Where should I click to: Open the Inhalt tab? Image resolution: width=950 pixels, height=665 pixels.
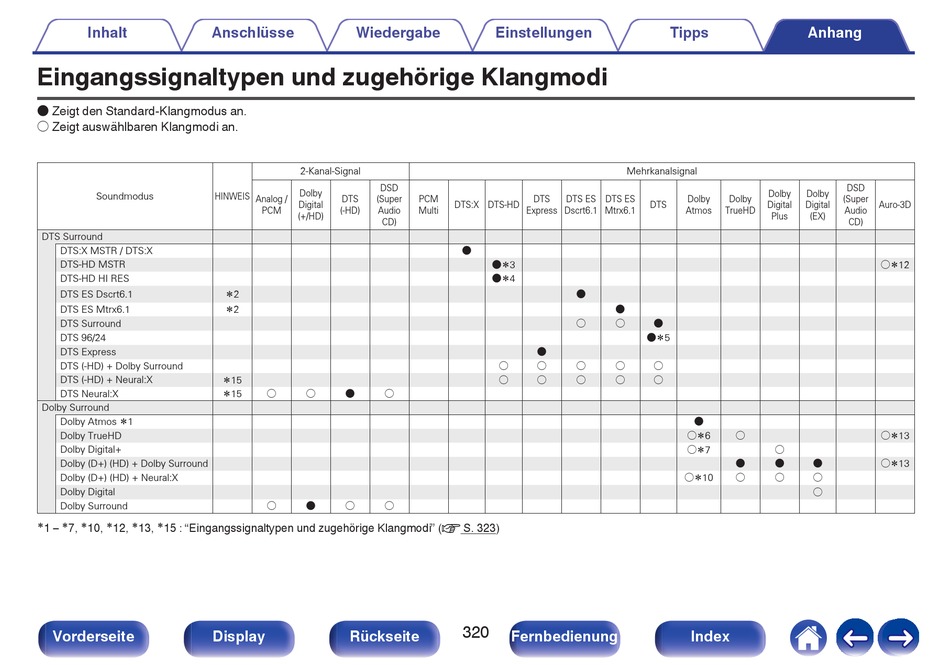point(107,33)
